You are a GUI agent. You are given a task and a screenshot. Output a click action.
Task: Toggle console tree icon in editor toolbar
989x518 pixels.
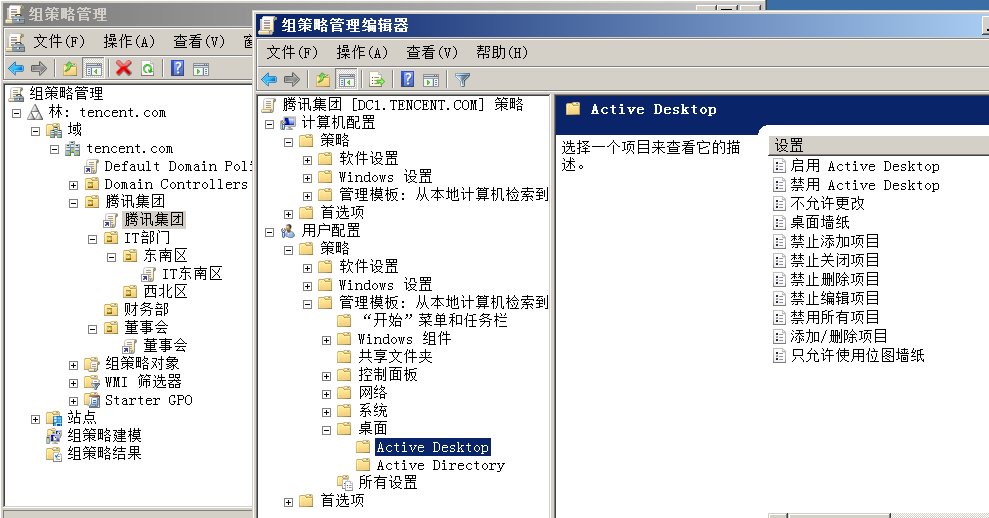coord(346,79)
